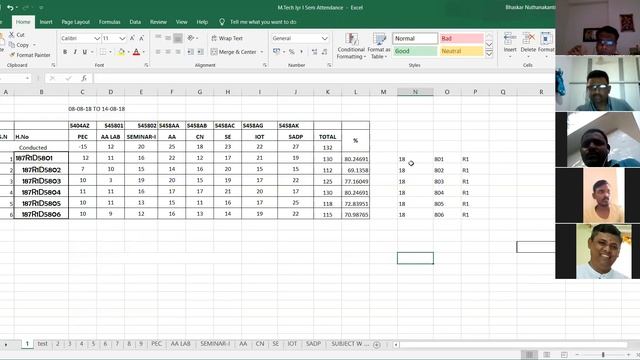The image size is (640, 360).
Task: Click the Cut scissors icon
Action: (12, 35)
